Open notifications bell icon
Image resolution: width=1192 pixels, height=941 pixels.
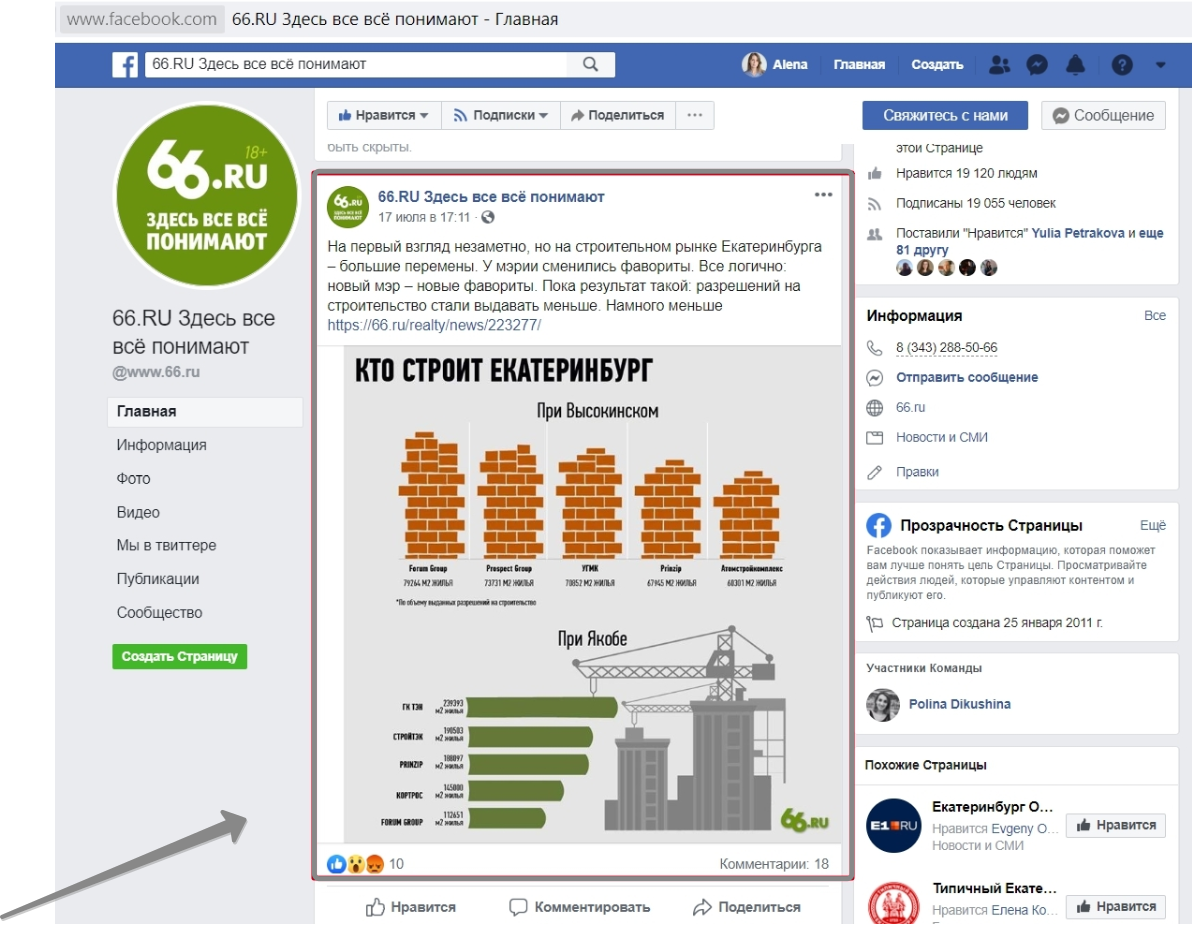click(x=1075, y=65)
